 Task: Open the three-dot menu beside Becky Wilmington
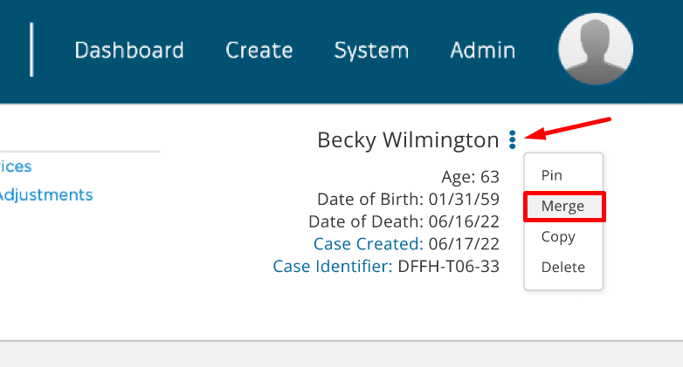coord(512,140)
